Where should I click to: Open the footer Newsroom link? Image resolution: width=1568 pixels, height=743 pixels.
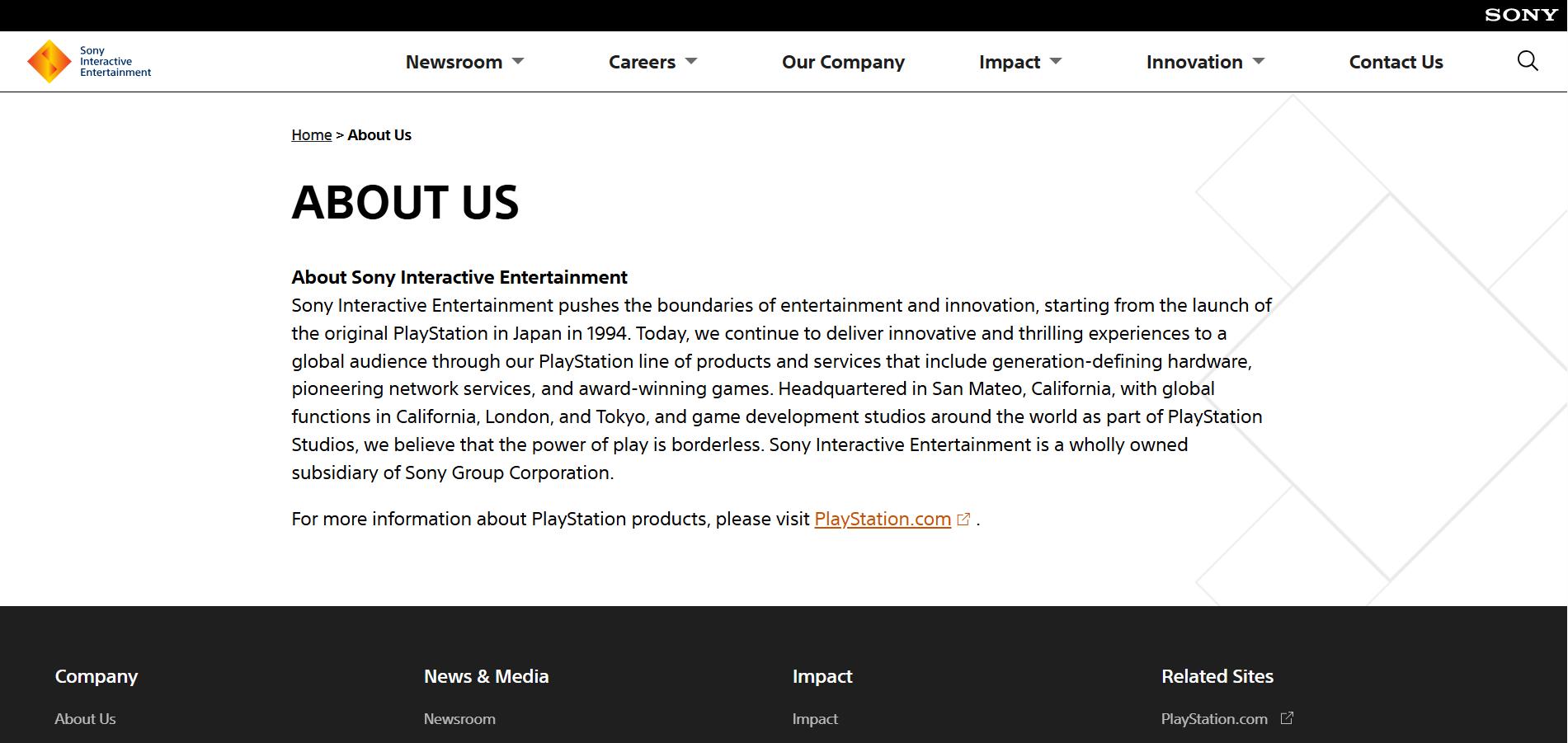(459, 719)
